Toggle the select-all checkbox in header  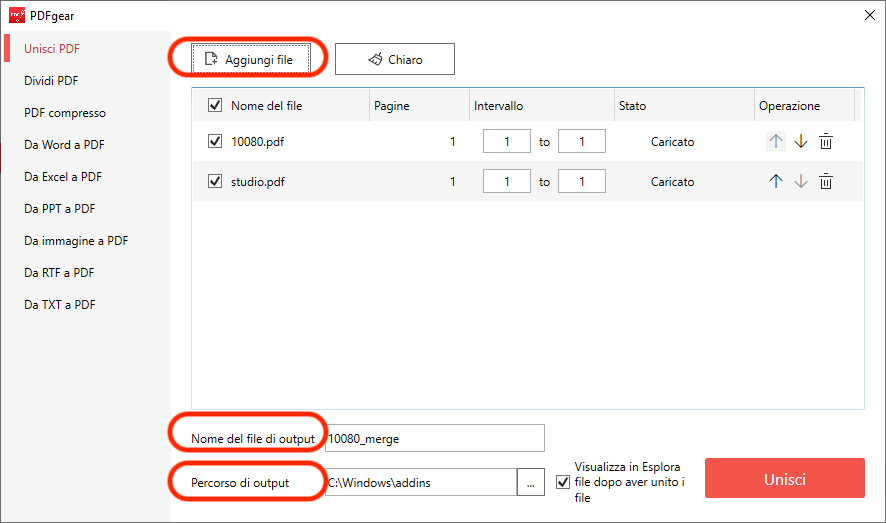pos(214,105)
